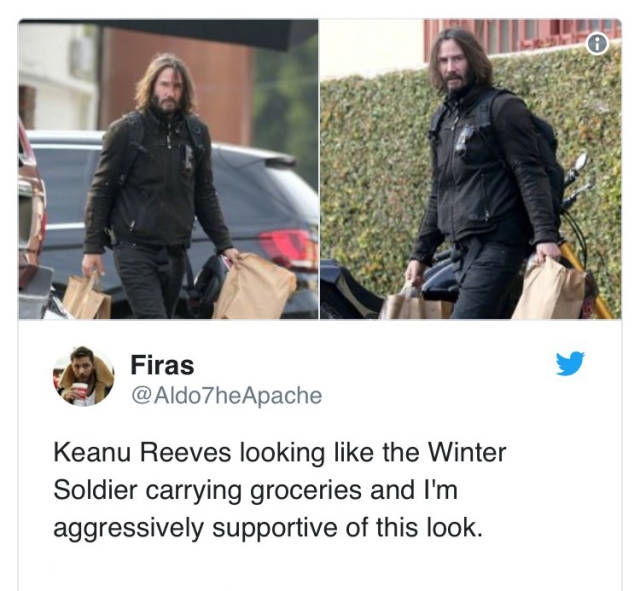Screen dimensions: 640x591
Task: Click the red cup in the avatar
Action: (x=80, y=391)
